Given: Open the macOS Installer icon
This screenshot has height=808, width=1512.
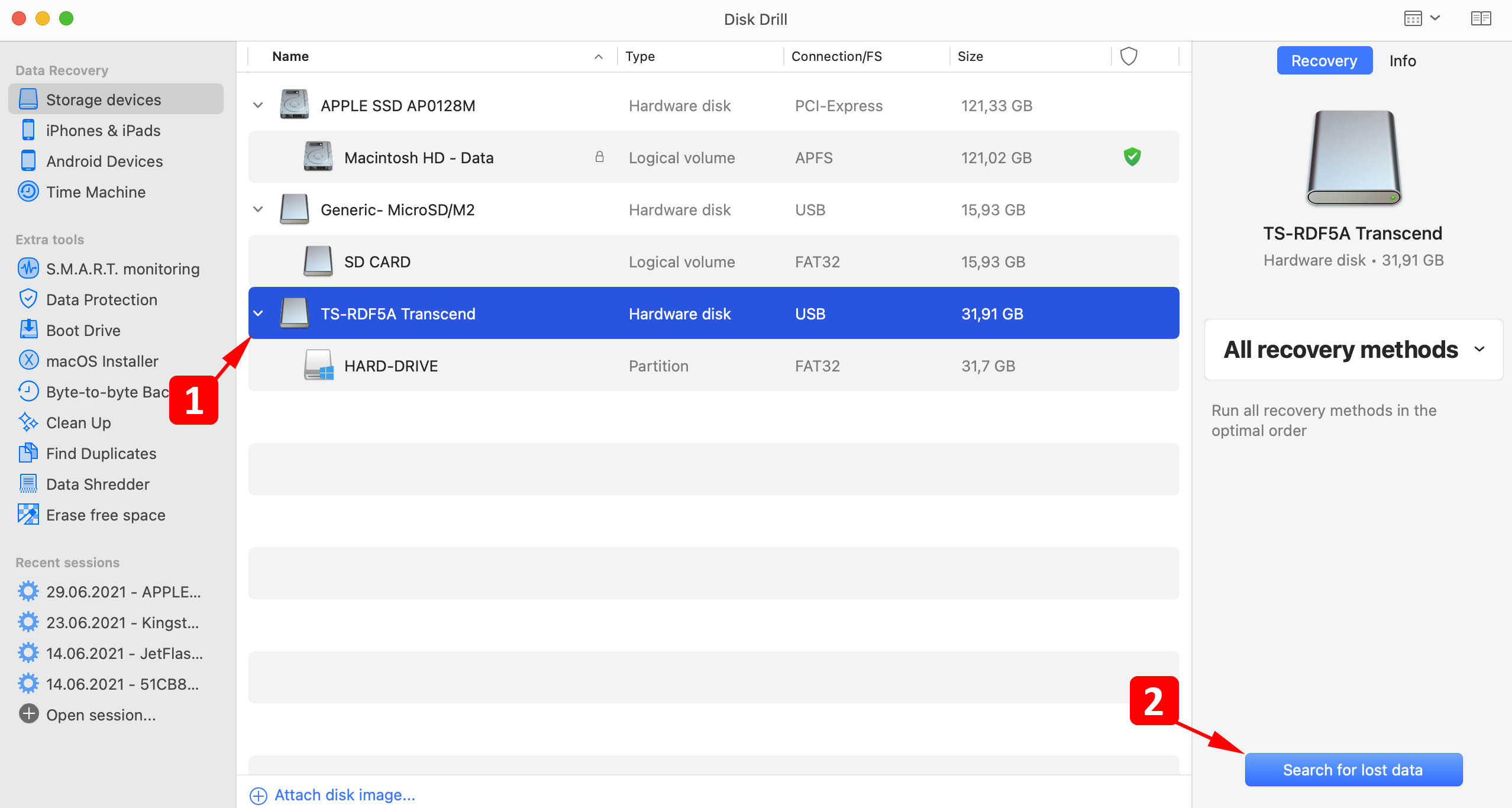Looking at the screenshot, I should [28, 361].
